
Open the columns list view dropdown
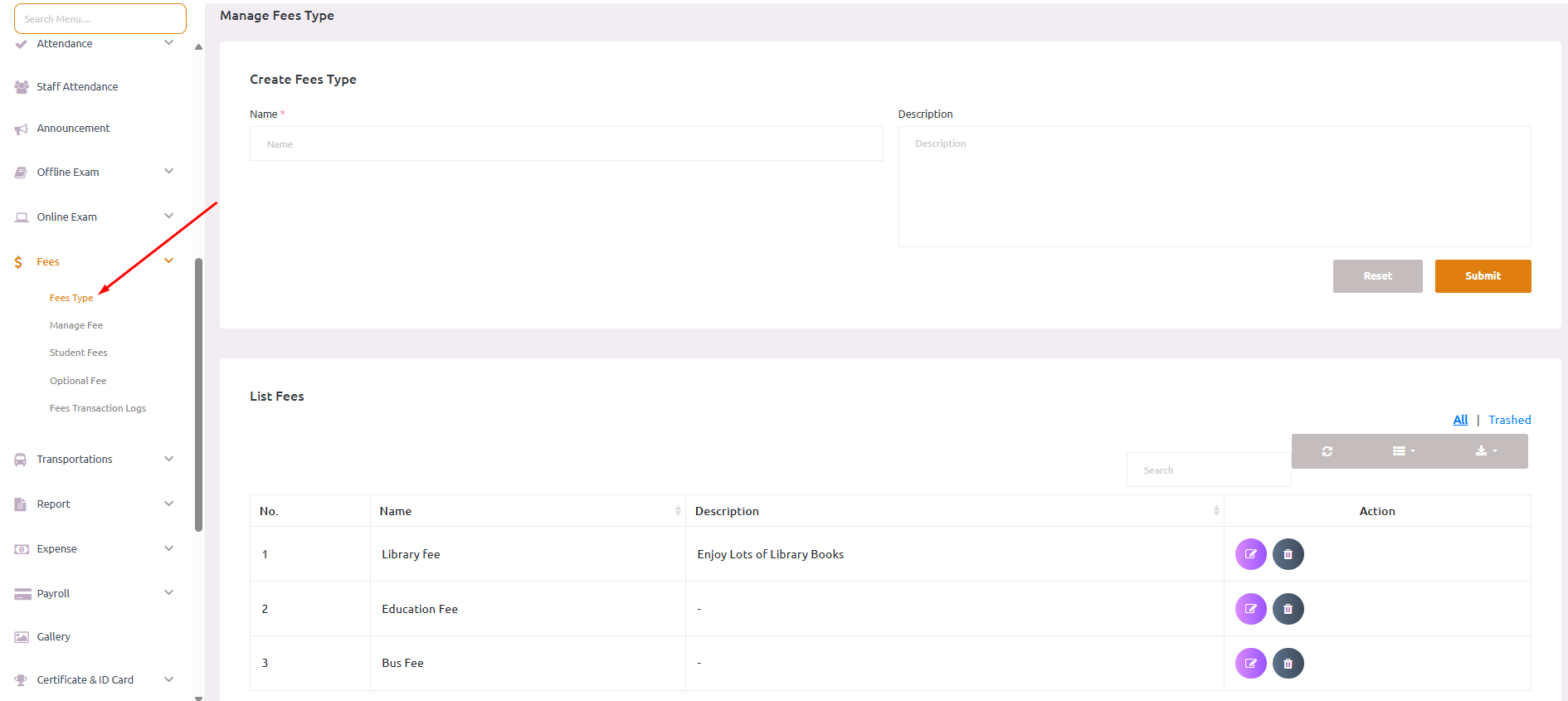pyautogui.click(x=1403, y=451)
